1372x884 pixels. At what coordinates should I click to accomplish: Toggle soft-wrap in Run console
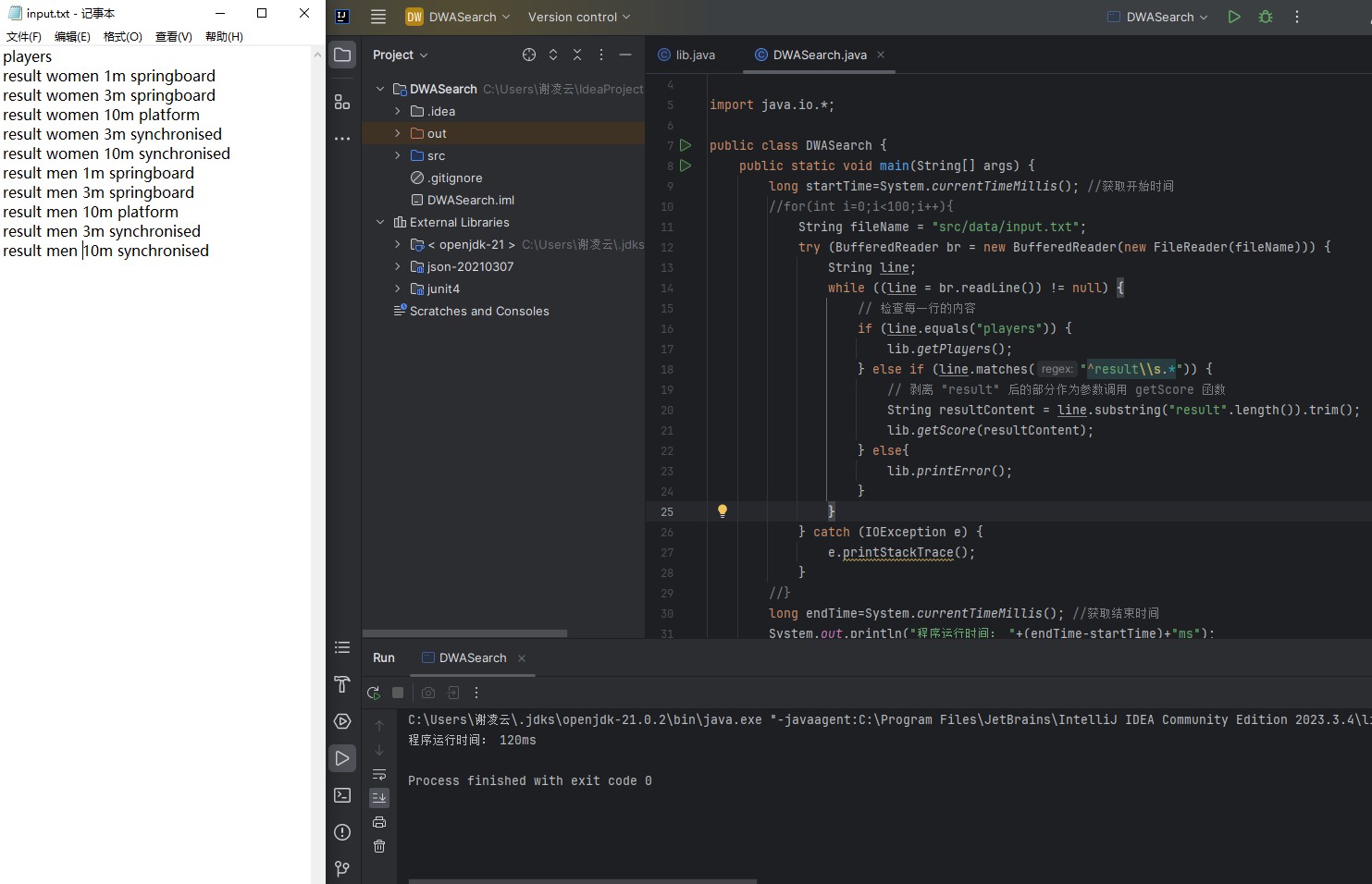pos(379,774)
